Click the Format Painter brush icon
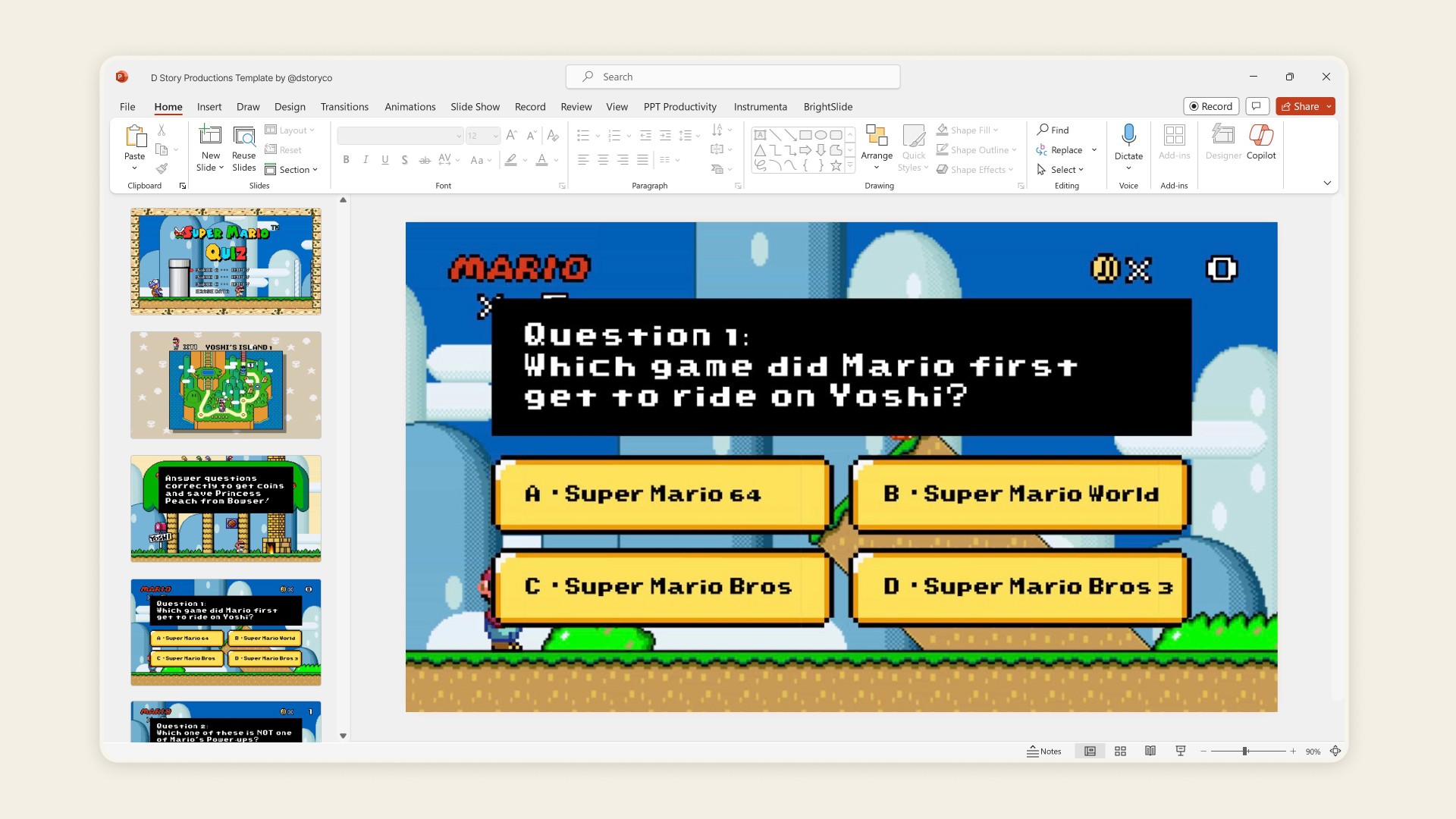Image resolution: width=1456 pixels, height=819 pixels. 162,169
